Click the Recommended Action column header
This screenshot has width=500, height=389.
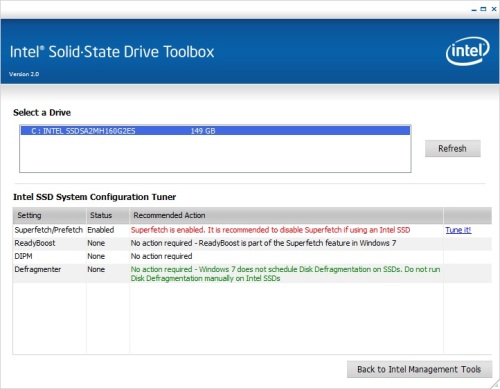tap(286, 215)
